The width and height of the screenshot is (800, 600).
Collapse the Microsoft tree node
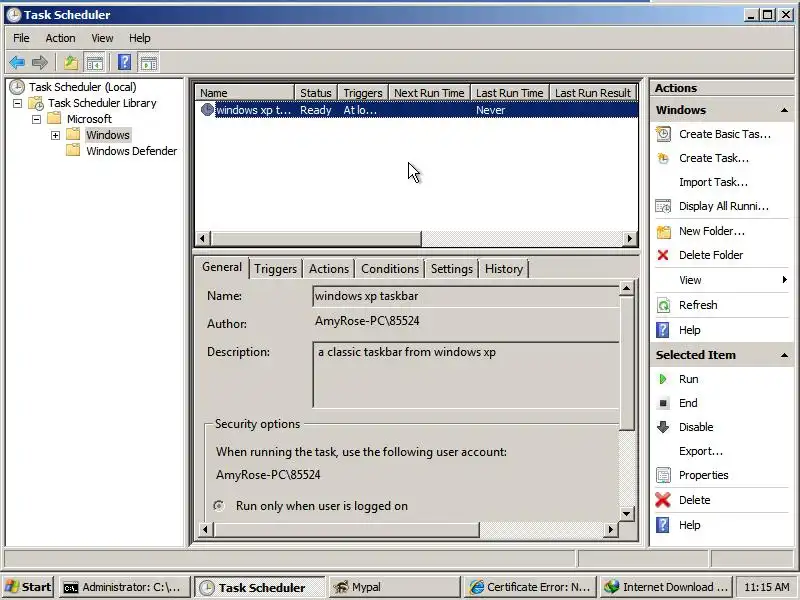(x=36, y=119)
